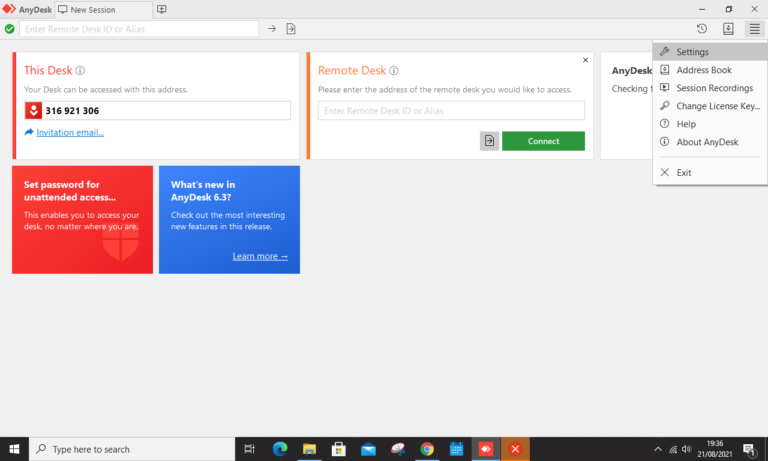Click the AnyDesk taskbar icon

click(x=485, y=449)
